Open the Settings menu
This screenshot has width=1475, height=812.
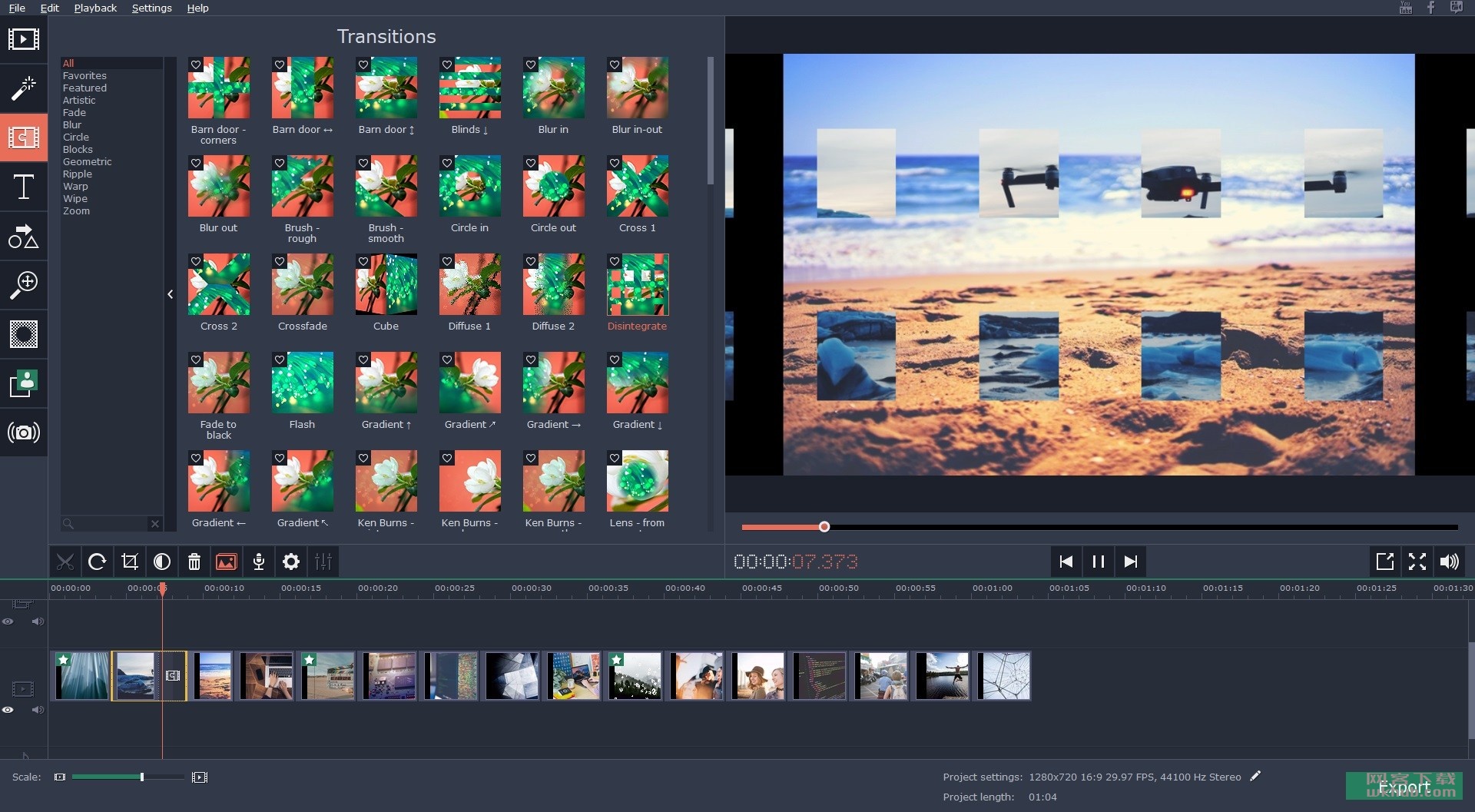pos(151,8)
